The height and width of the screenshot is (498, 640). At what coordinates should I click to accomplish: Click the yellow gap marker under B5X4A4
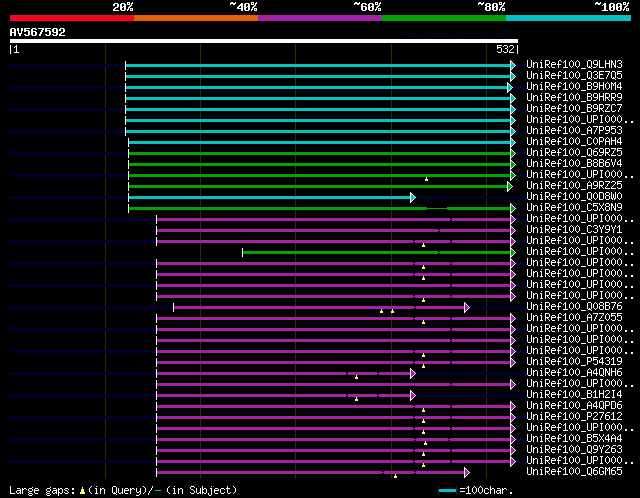[425, 443]
